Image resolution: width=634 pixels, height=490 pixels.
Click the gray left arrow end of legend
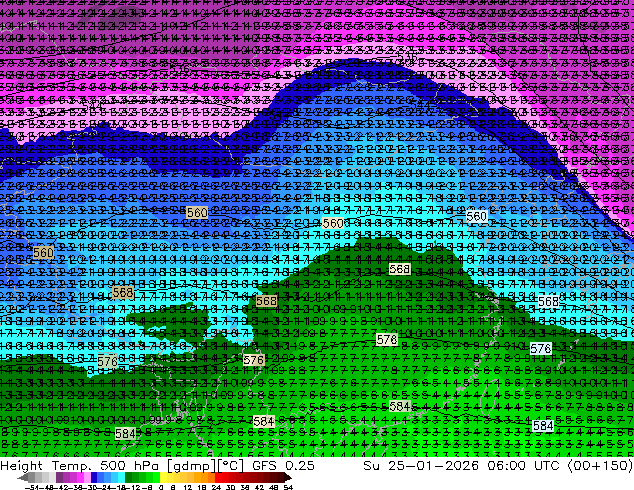click(23, 478)
